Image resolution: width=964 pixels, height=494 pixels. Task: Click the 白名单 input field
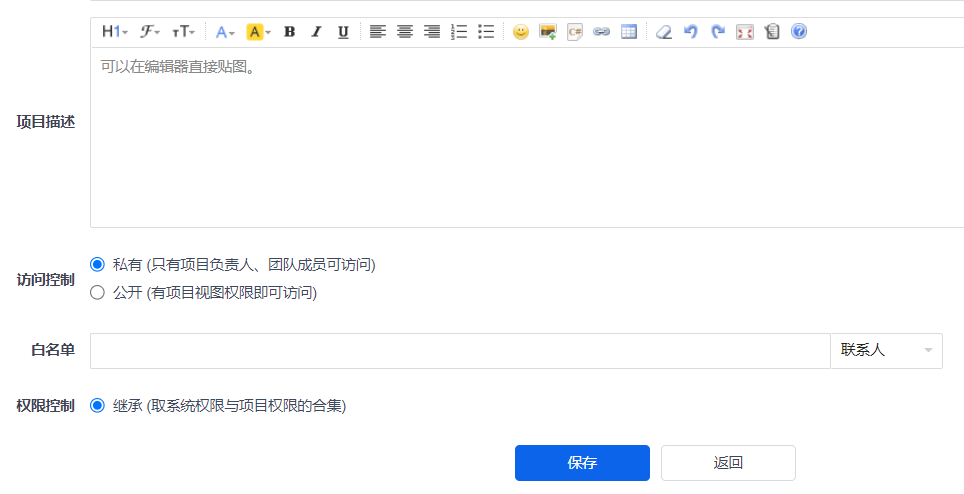(460, 351)
